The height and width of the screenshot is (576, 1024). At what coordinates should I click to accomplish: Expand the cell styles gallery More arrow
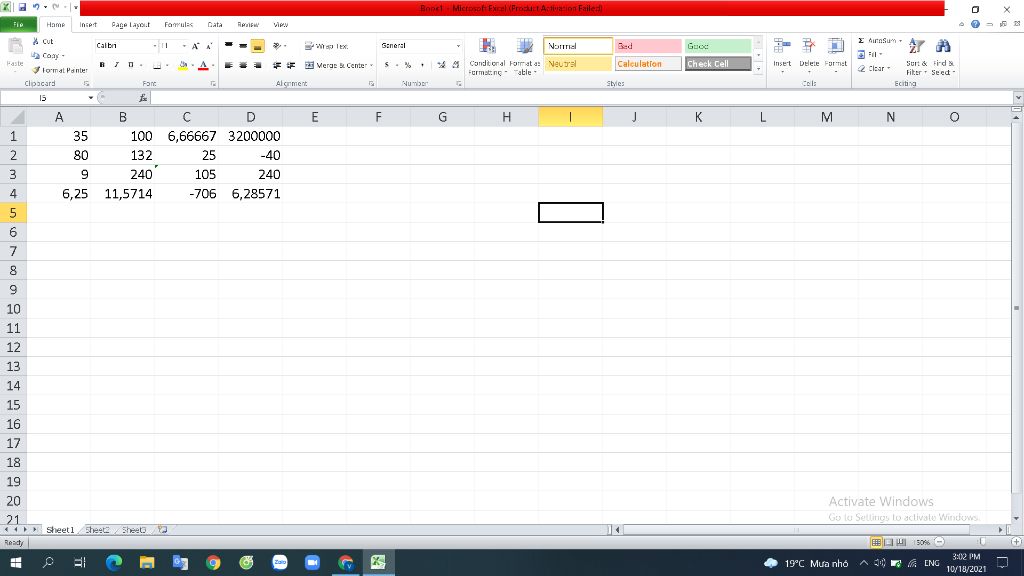point(758,69)
